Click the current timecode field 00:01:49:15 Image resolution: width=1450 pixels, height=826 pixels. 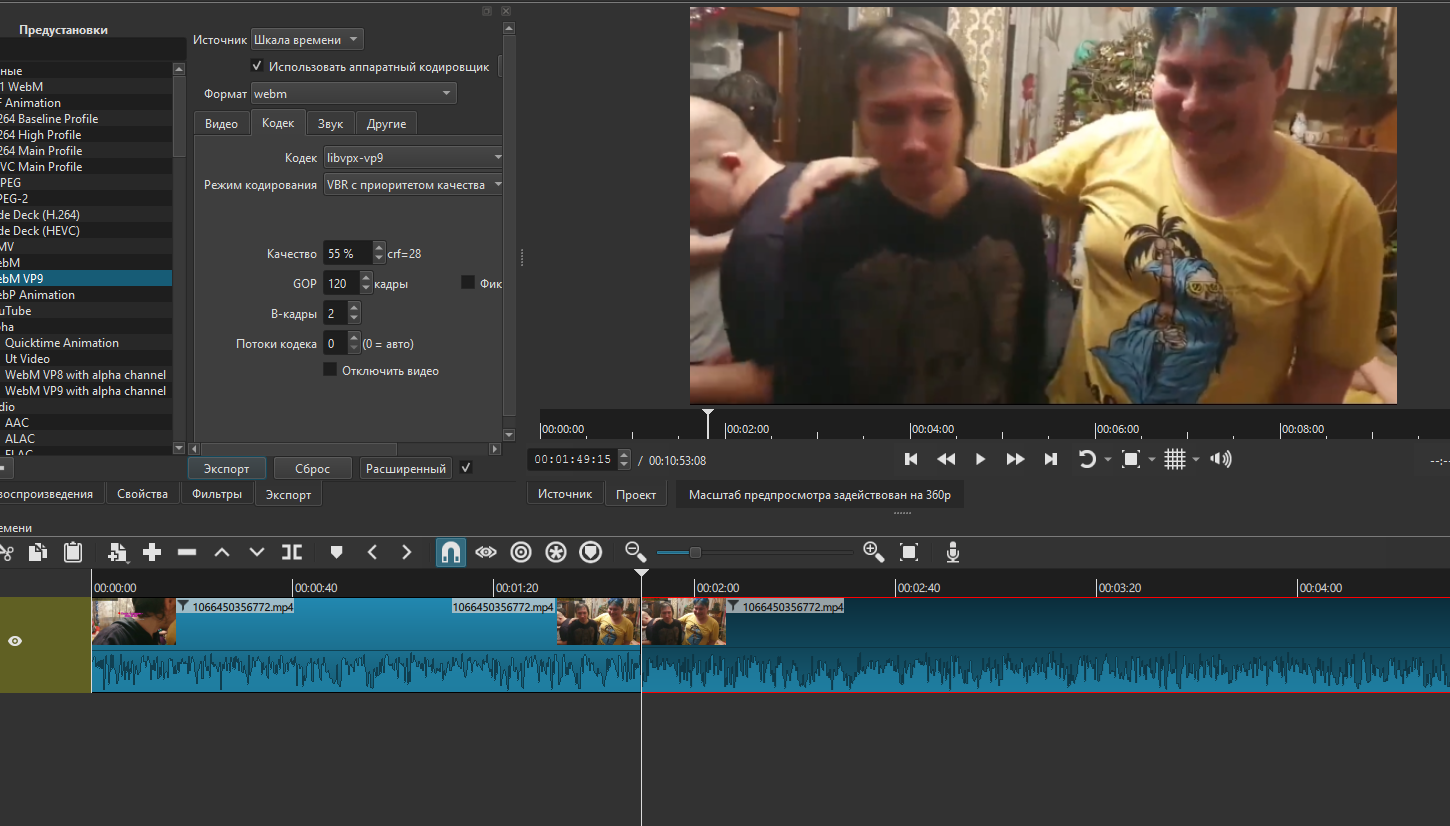pos(573,459)
